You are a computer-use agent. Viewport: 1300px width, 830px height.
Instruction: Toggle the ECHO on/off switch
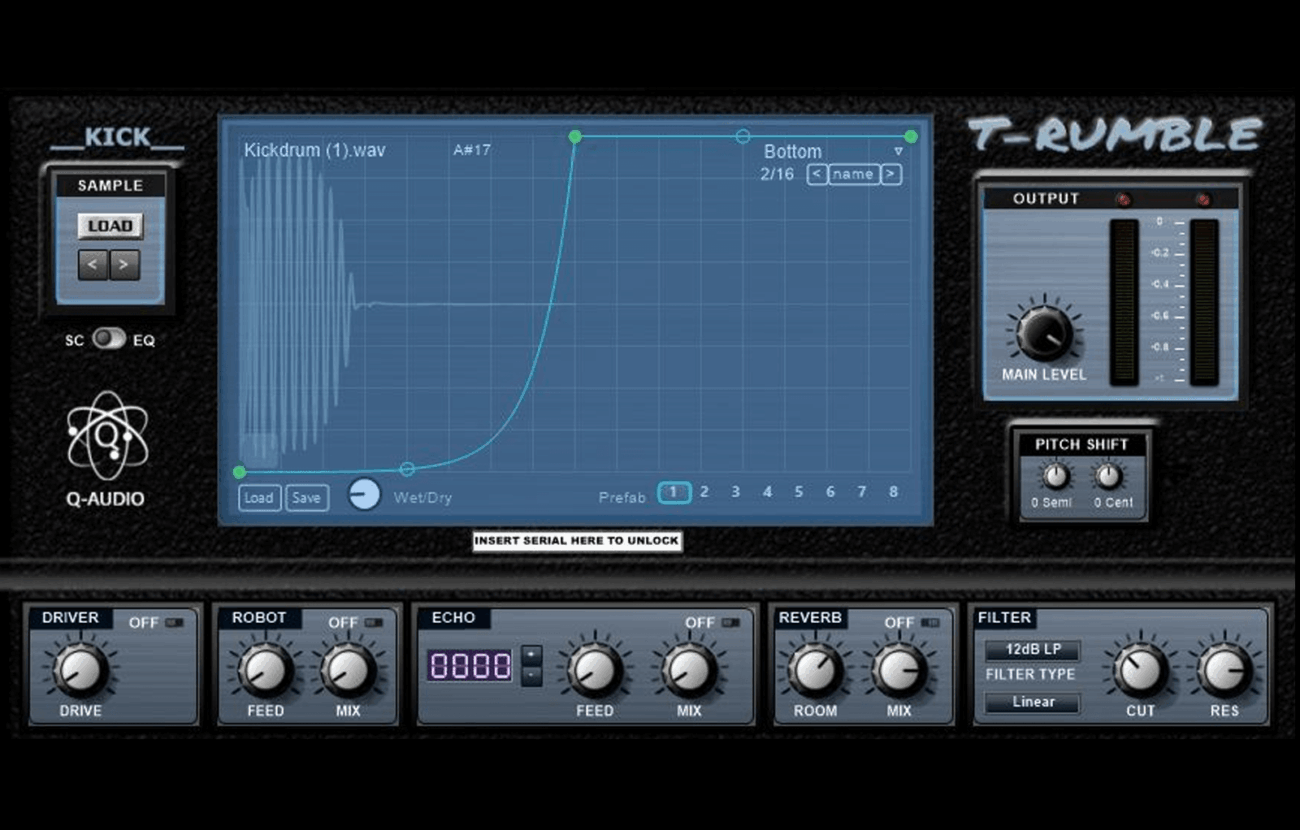pyautogui.click(x=730, y=622)
